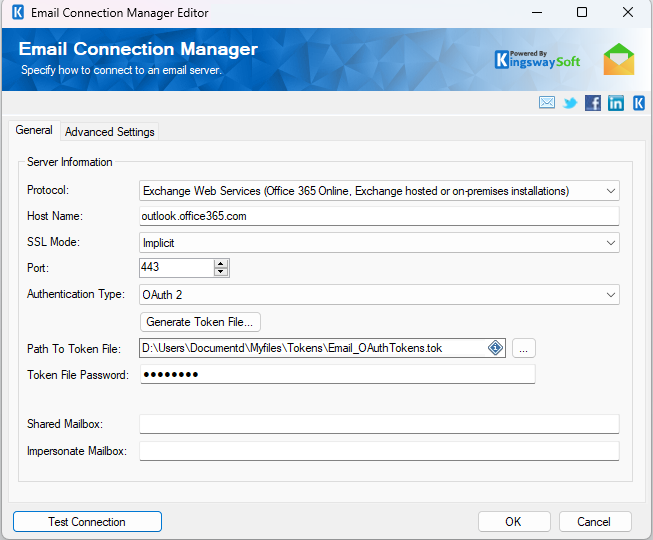Image resolution: width=653 pixels, height=540 pixels.
Task: Click the Host Name label
Action: (55, 216)
